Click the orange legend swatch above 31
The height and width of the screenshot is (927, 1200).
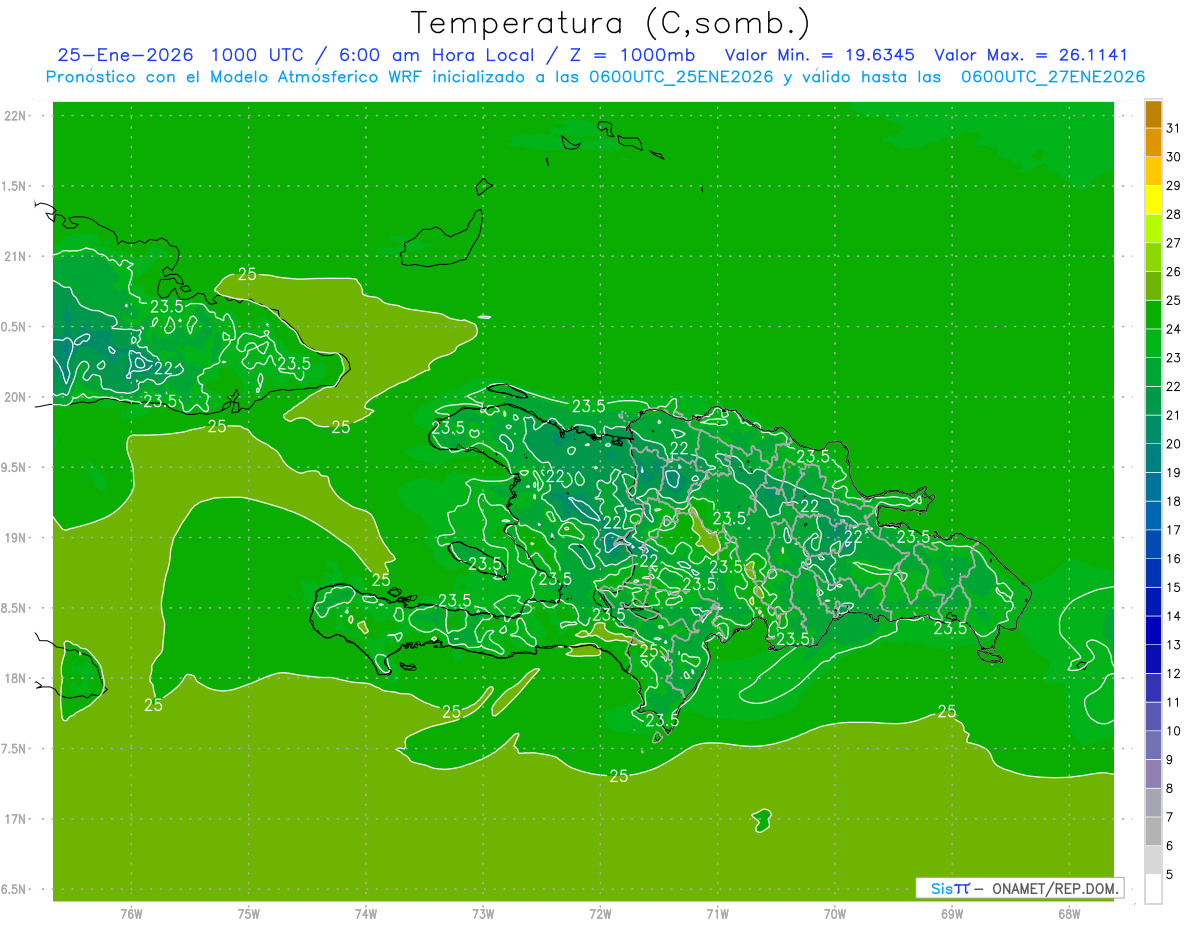click(1153, 114)
